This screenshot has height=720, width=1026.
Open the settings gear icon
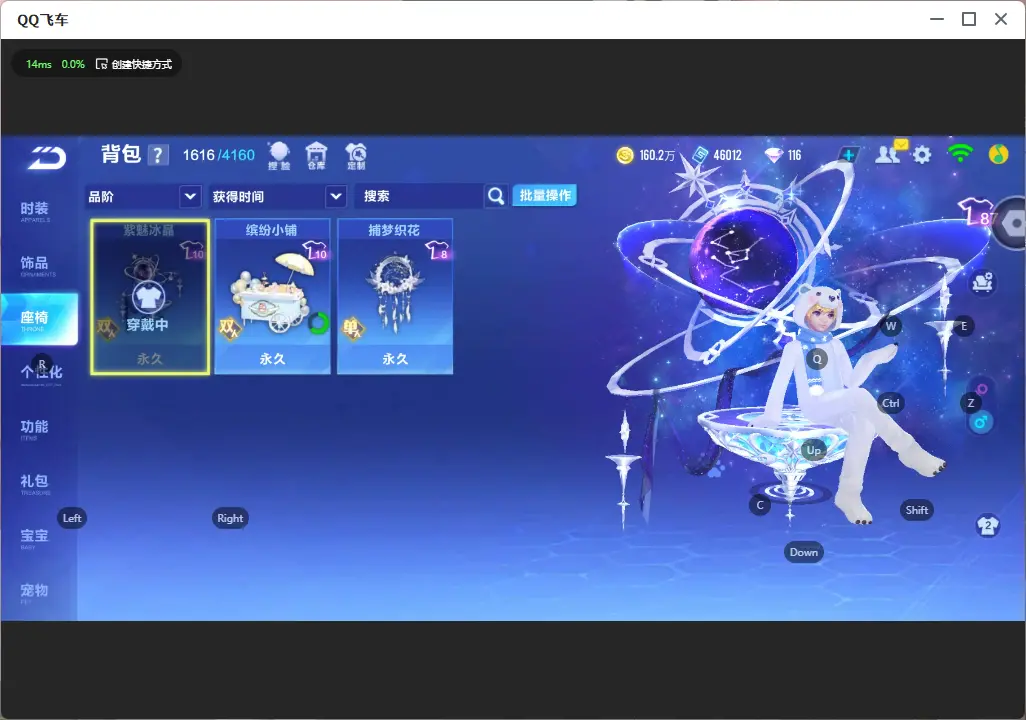[922, 155]
